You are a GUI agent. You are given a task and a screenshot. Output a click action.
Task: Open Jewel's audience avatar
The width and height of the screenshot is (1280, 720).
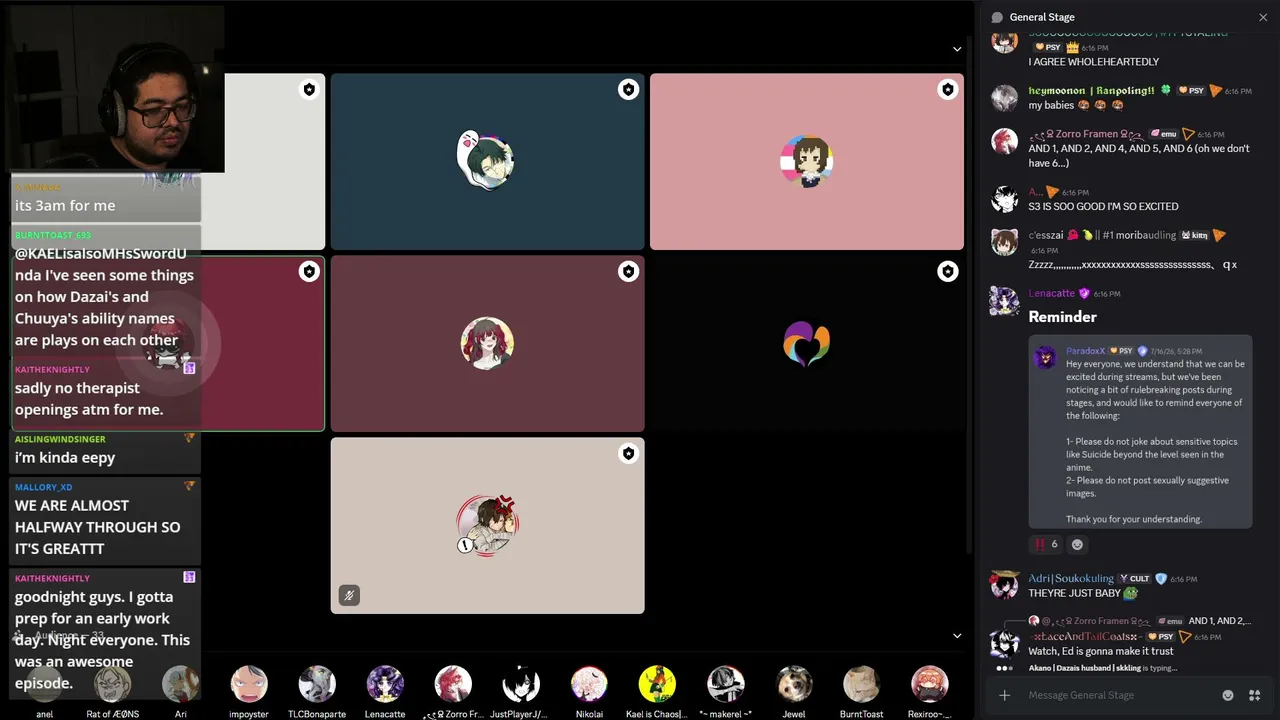[793, 684]
